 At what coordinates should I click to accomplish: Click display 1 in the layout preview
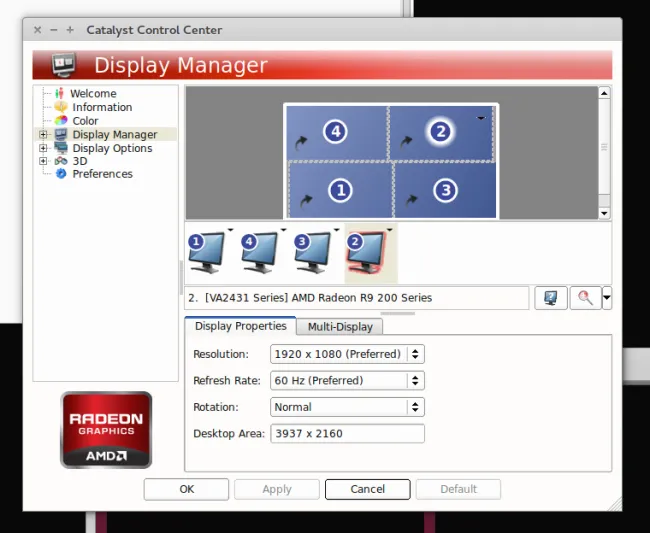point(340,190)
